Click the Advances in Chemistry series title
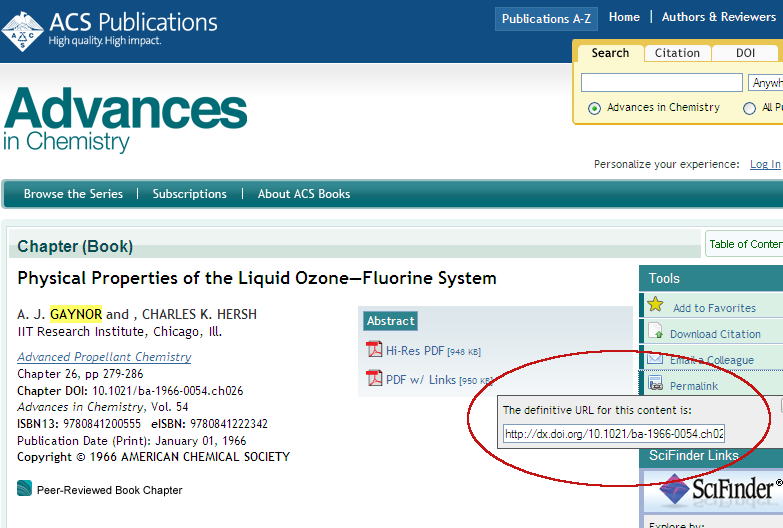The image size is (783, 528). (x=125, y=120)
